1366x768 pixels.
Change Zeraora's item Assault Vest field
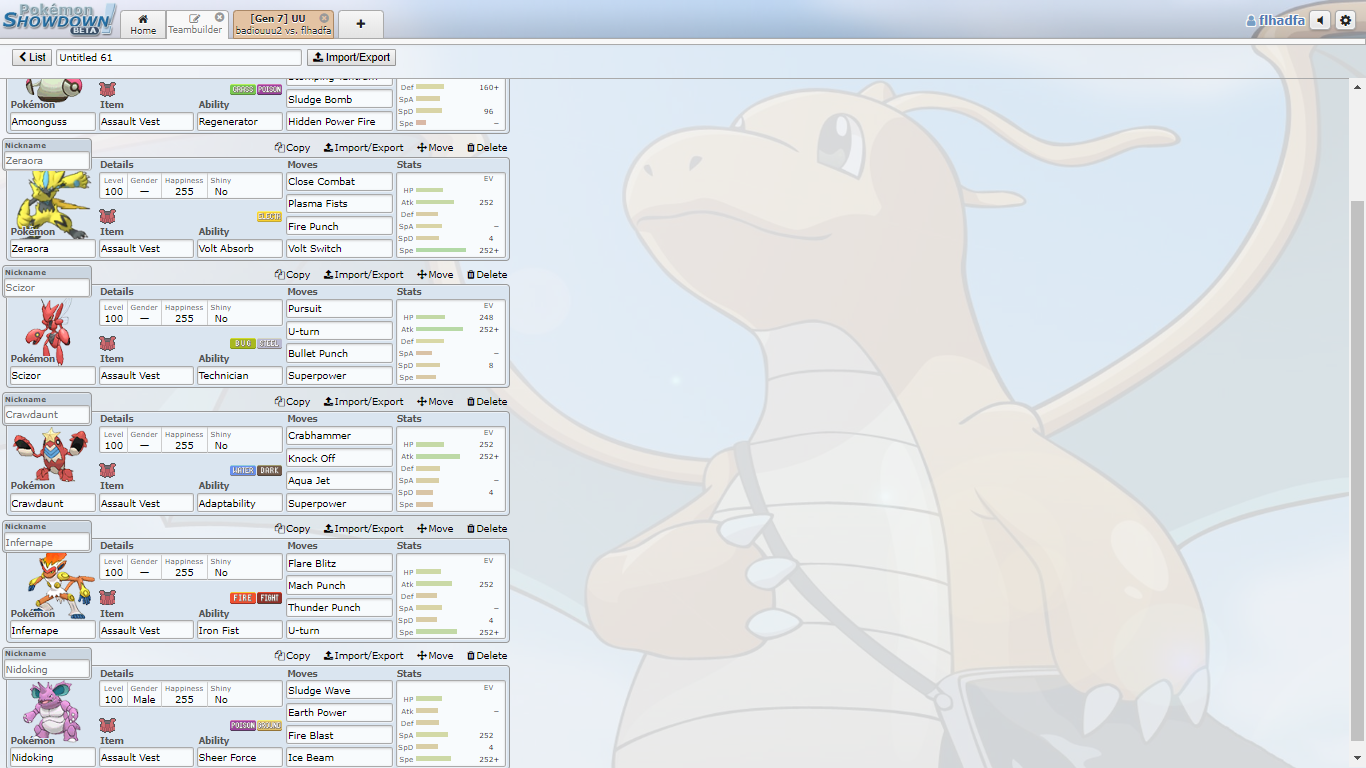(x=146, y=249)
